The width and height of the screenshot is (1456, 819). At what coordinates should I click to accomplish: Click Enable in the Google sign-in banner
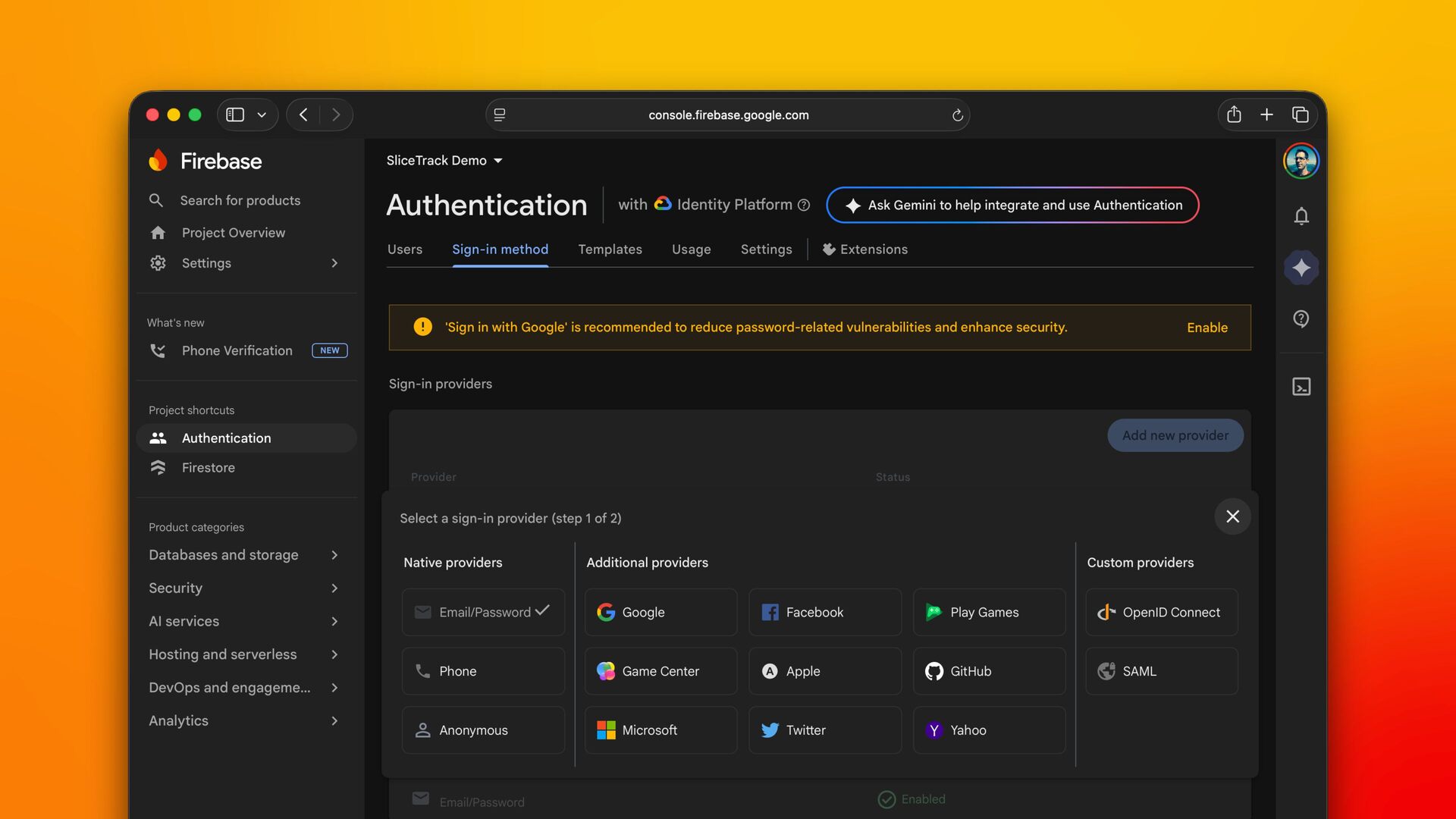click(x=1207, y=328)
